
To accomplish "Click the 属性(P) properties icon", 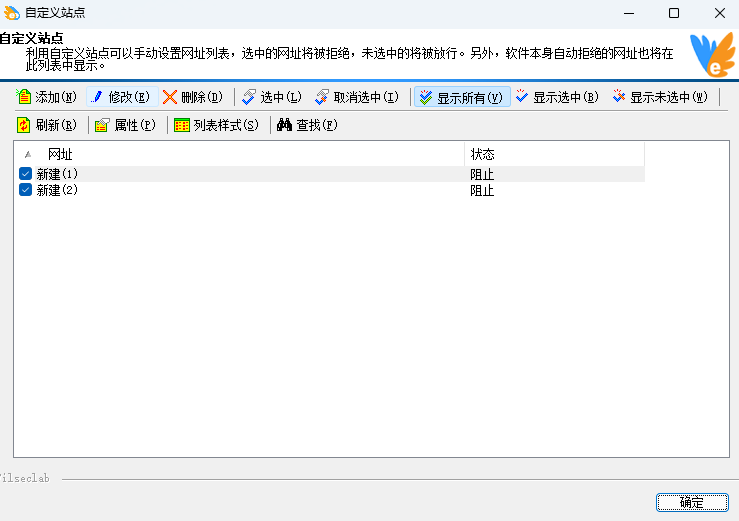I will pyautogui.click(x=102, y=125).
